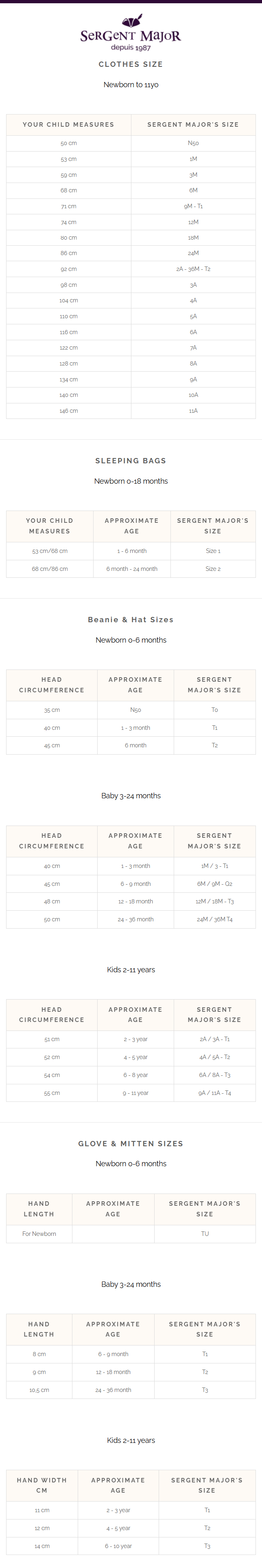Viewport: 262px width, 1568px height.
Task: Select the 146 cm measurement row
Action: coord(69,411)
